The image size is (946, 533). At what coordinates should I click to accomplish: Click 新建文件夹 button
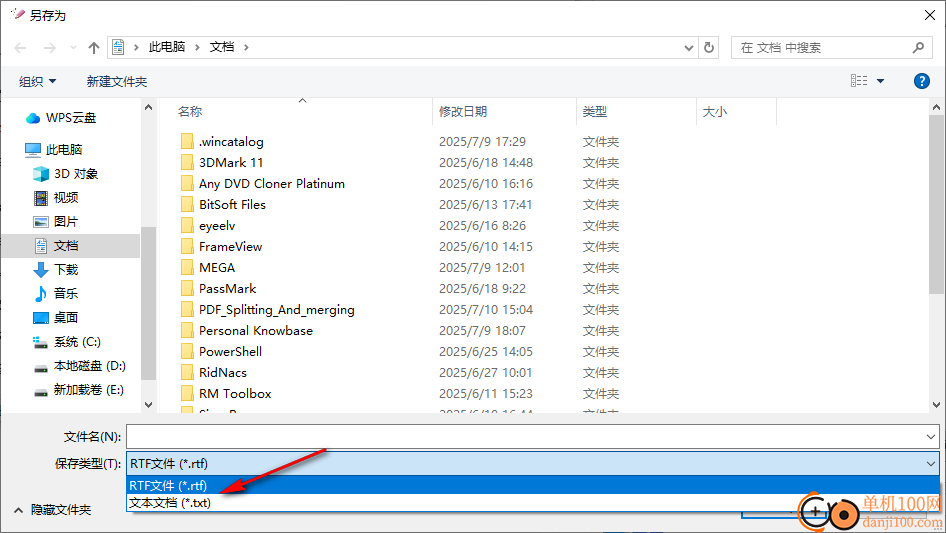116,81
